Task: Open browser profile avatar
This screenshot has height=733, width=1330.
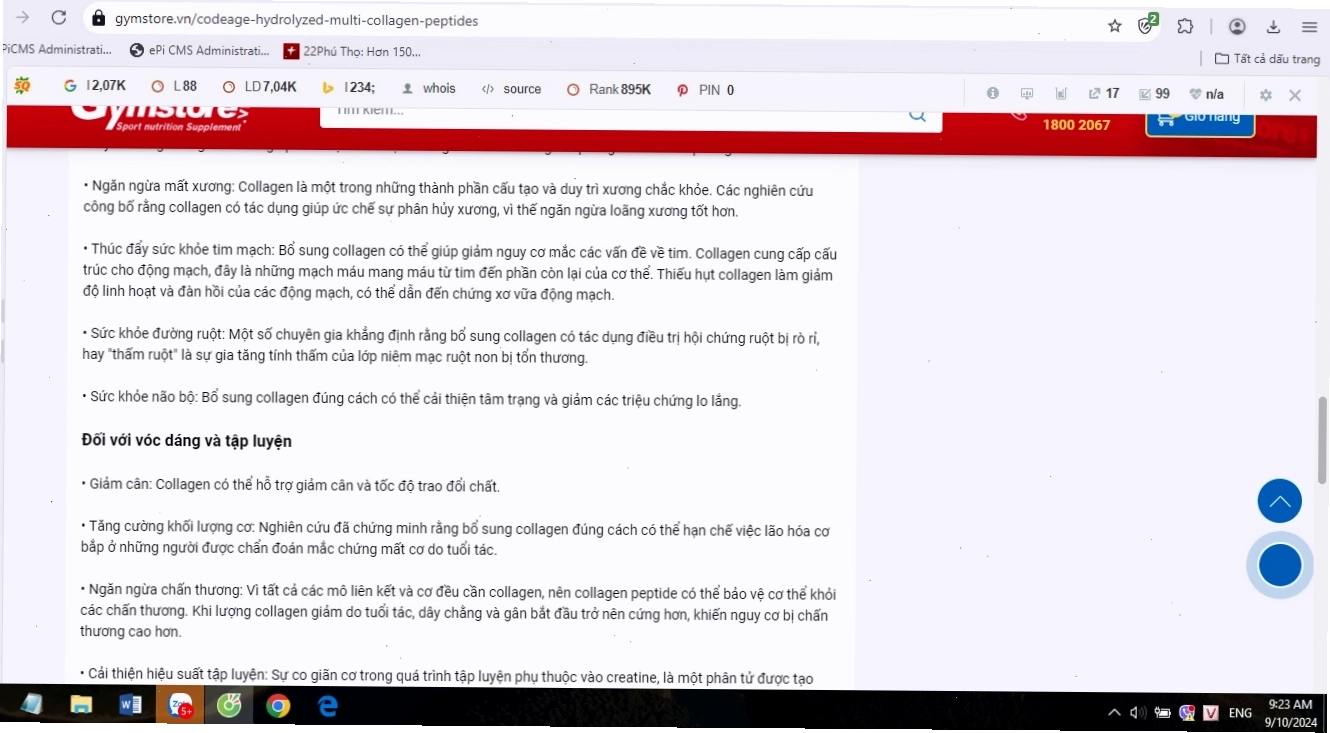Action: [1238, 26]
